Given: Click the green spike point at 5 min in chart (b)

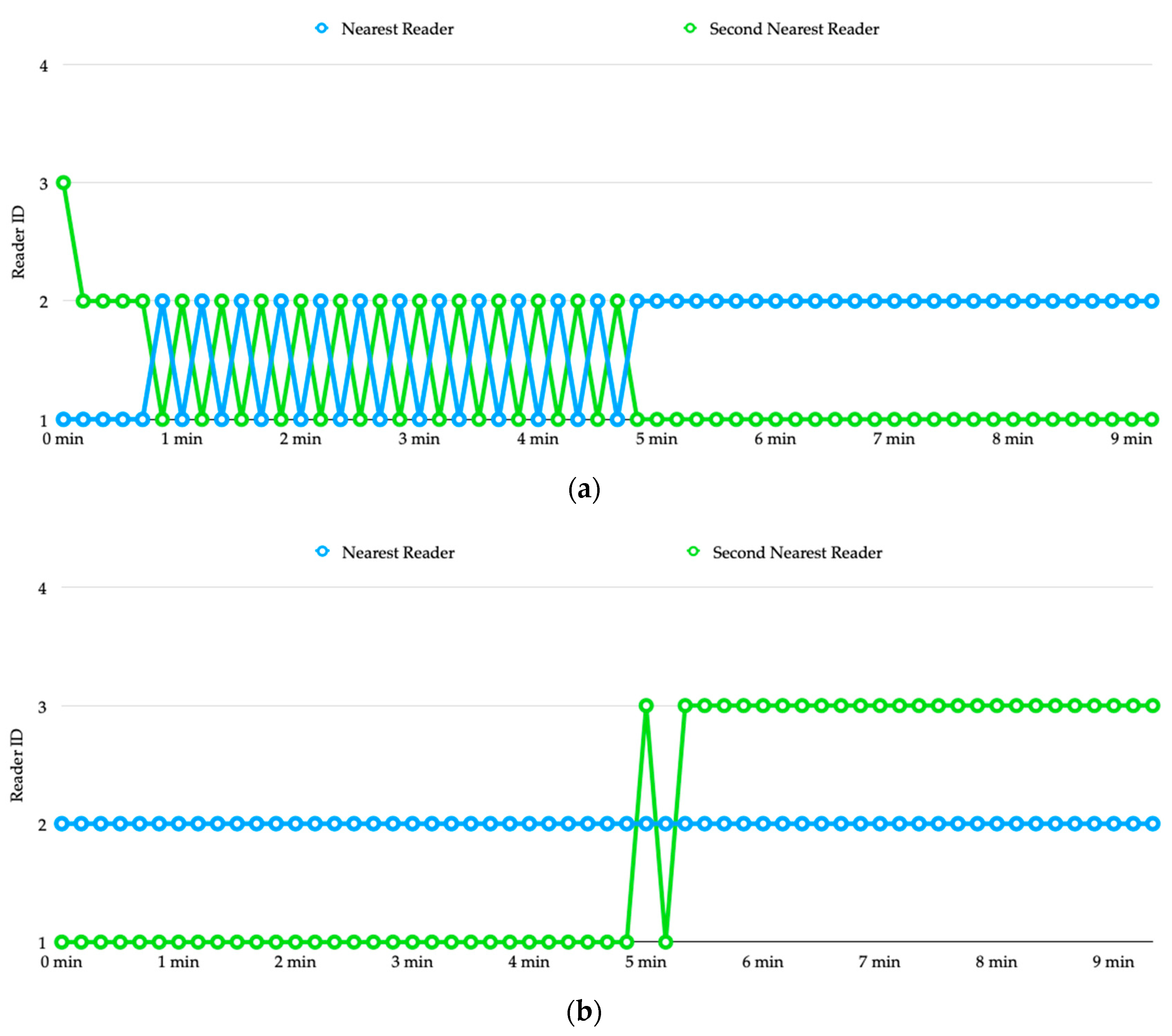Looking at the screenshot, I should (646, 706).
